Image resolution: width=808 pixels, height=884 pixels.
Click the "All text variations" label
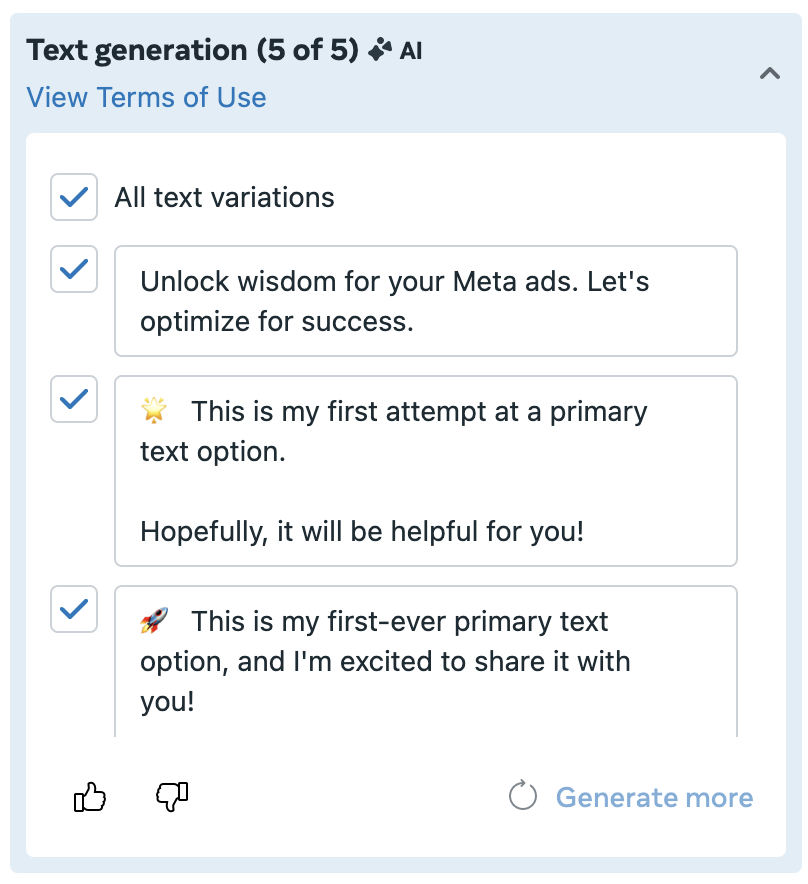click(x=224, y=197)
